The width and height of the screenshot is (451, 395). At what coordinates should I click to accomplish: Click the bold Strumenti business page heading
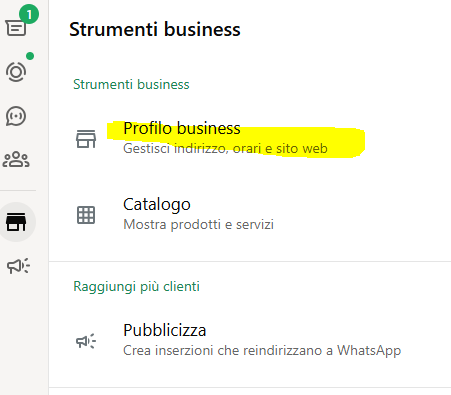click(x=155, y=29)
